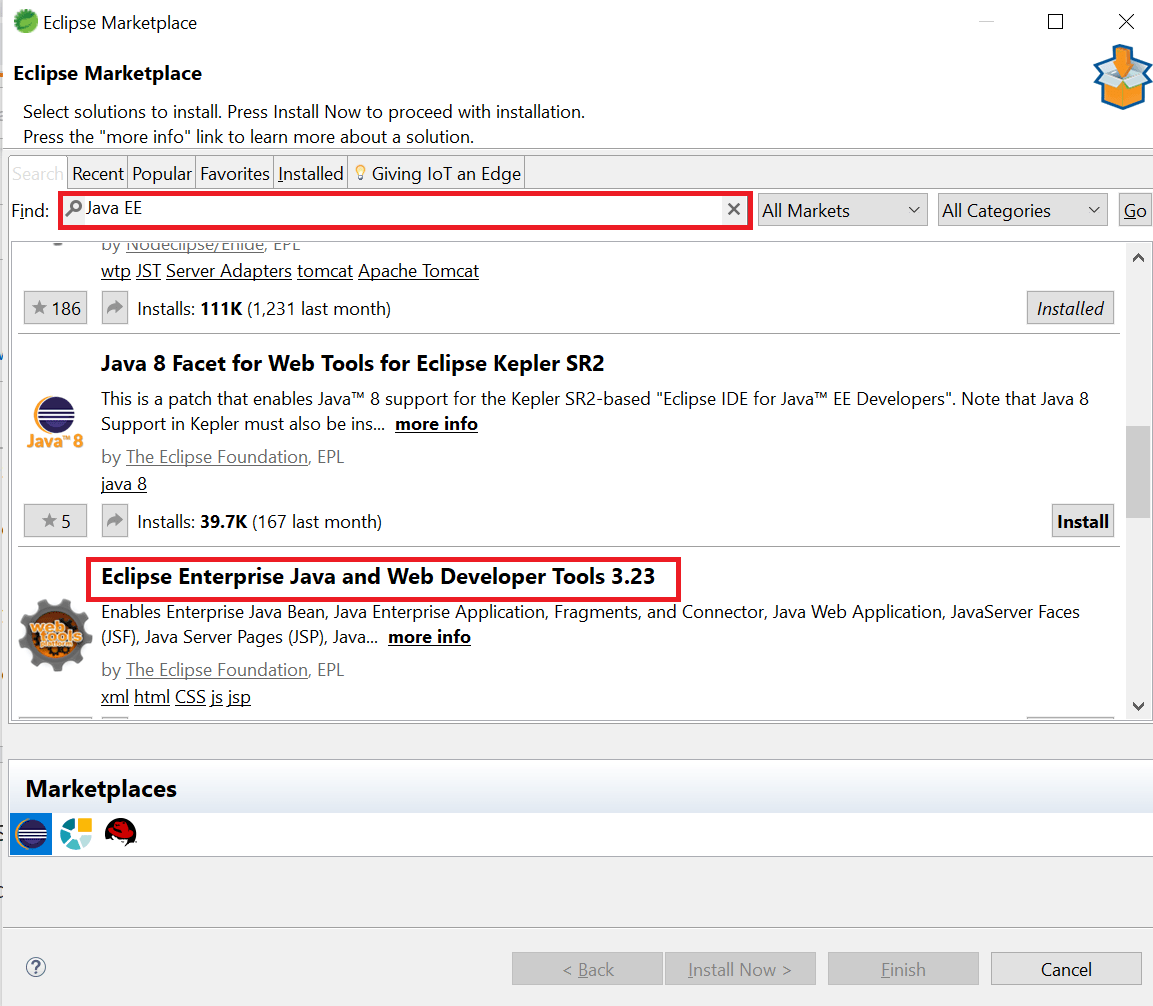Click inside the Find search field

(404, 210)
